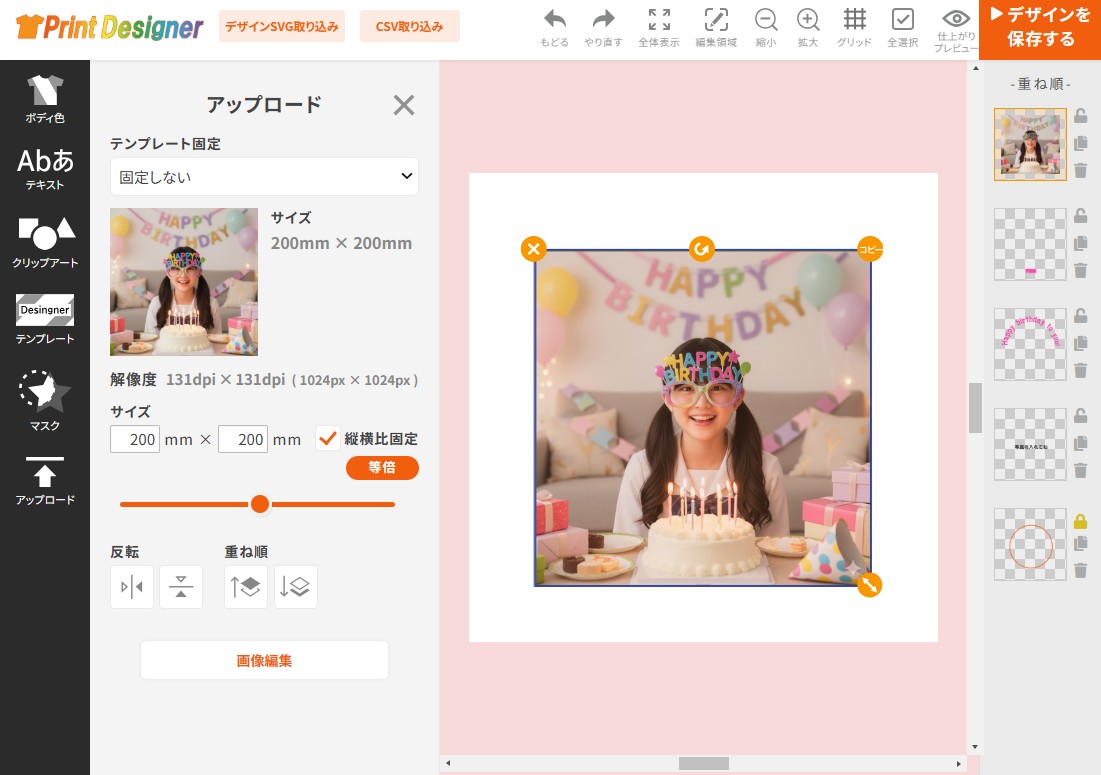
Task: Click the undo (もどる) arrow icon
Action: [554, 21]
